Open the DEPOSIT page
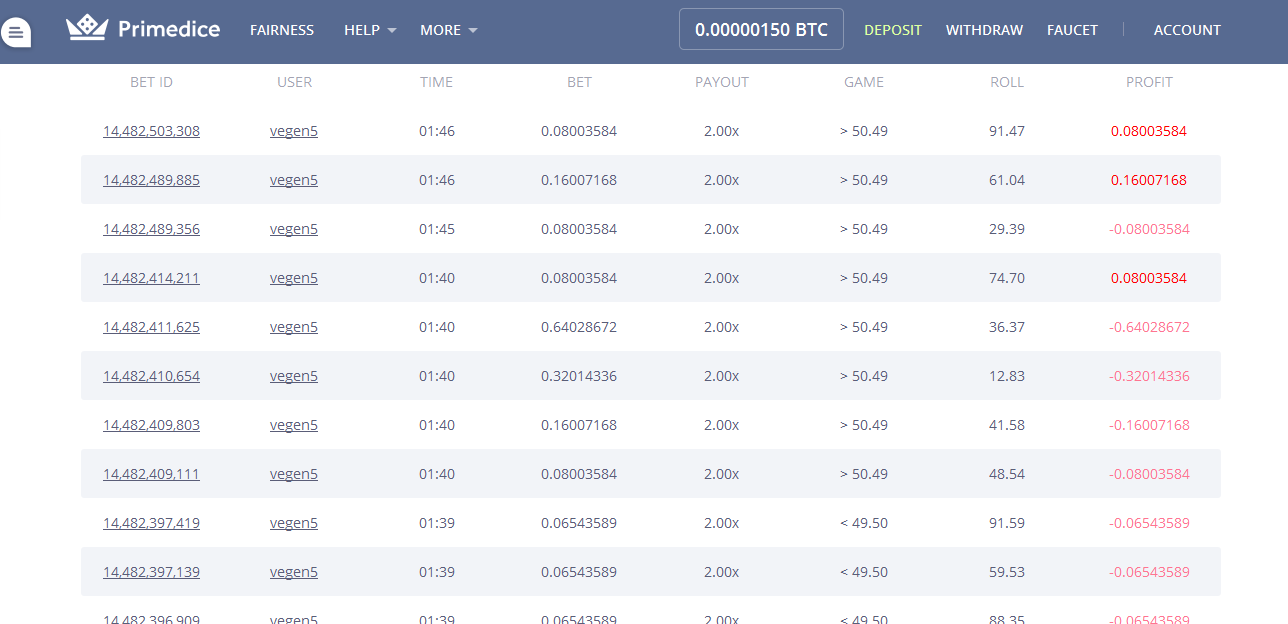This screenshot has width=1288, height=624. pos(893,30)
